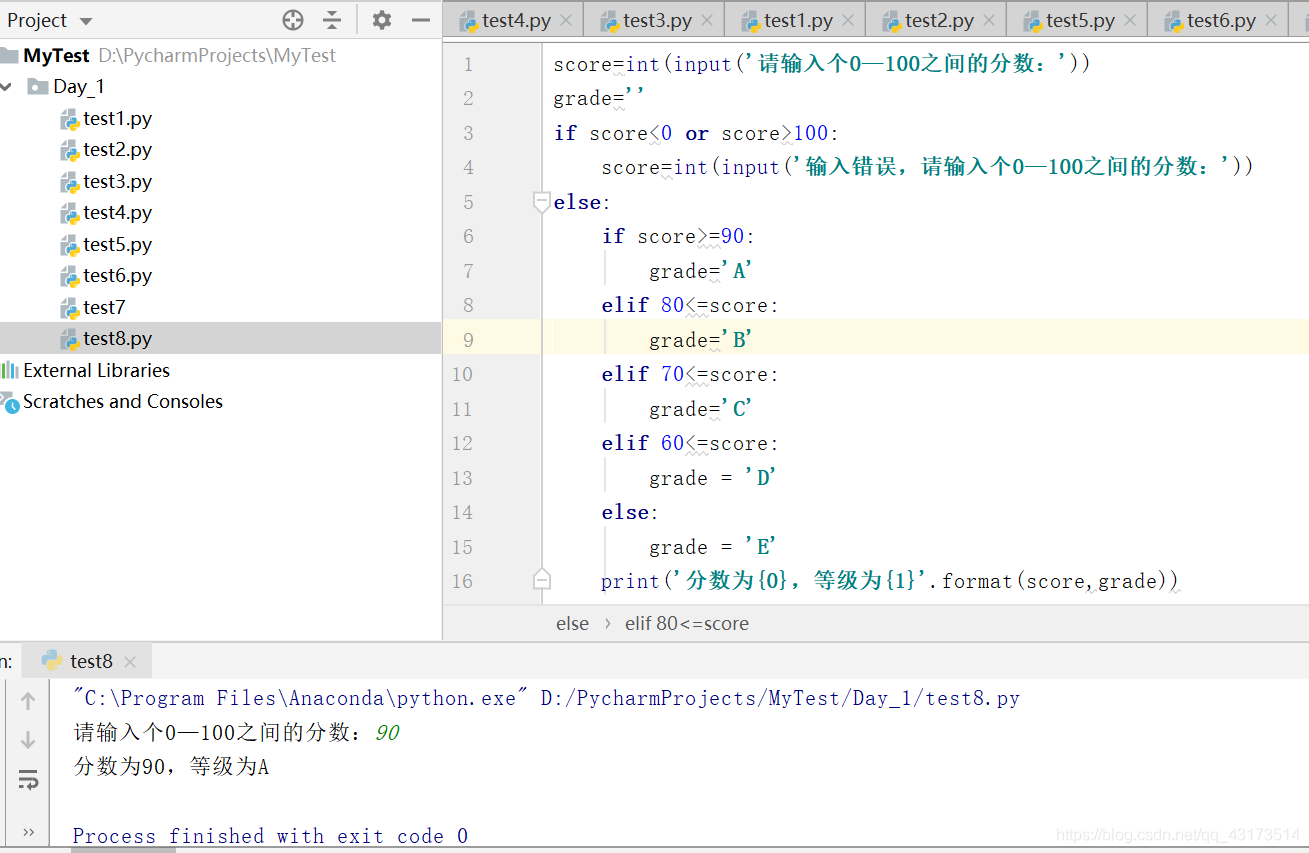Collapse the else block fold marker on line 5
The image size is (1309, 853).
541,202
